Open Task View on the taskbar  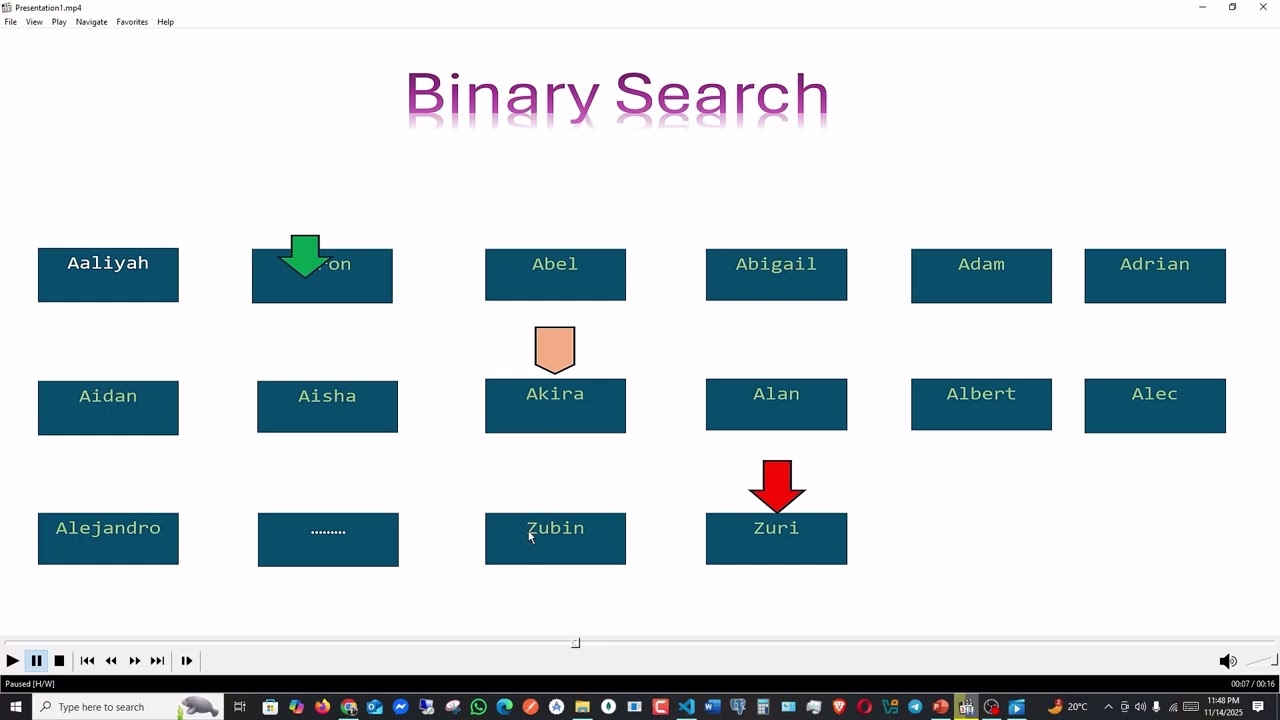coord(240,707)
